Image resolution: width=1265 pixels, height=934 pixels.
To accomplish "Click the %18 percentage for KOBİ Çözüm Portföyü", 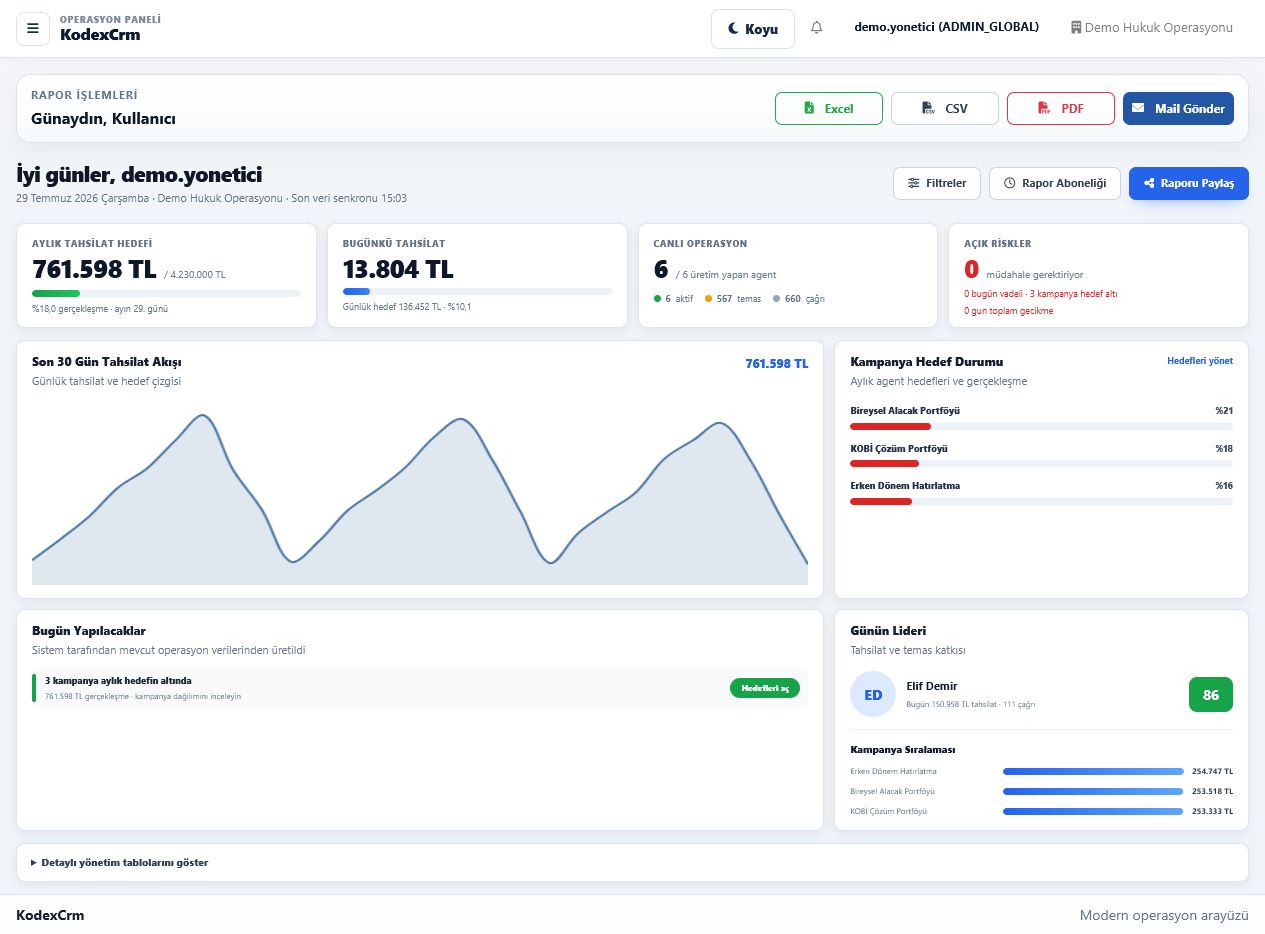I will 1224,448.
